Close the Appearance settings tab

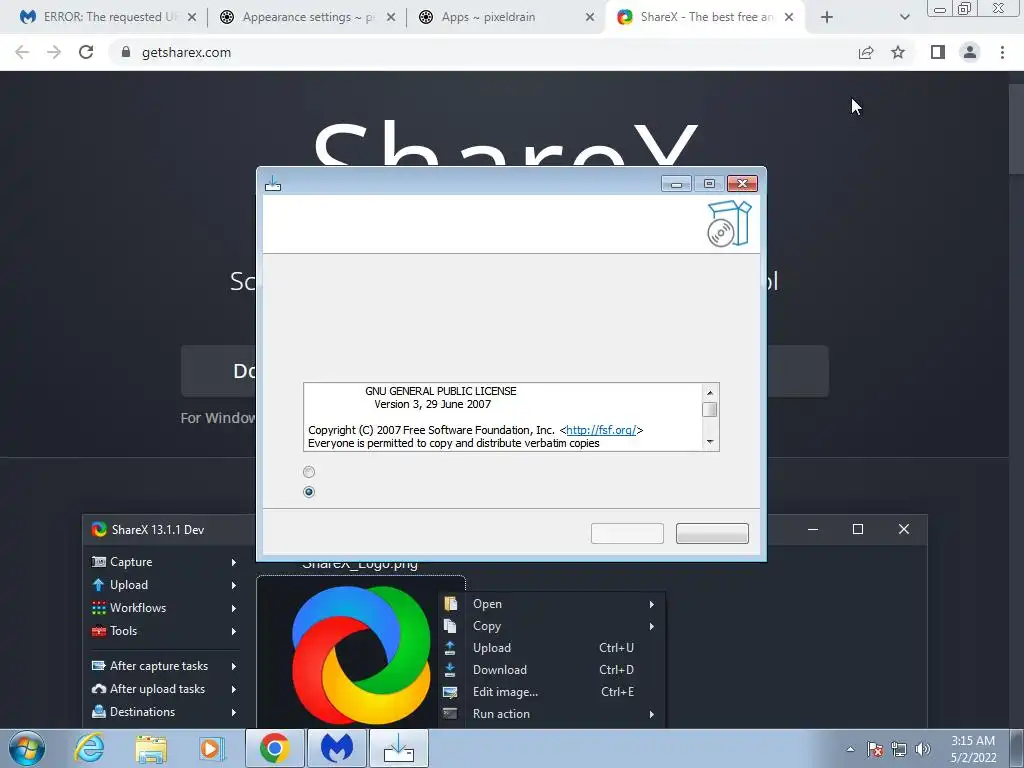391,17
